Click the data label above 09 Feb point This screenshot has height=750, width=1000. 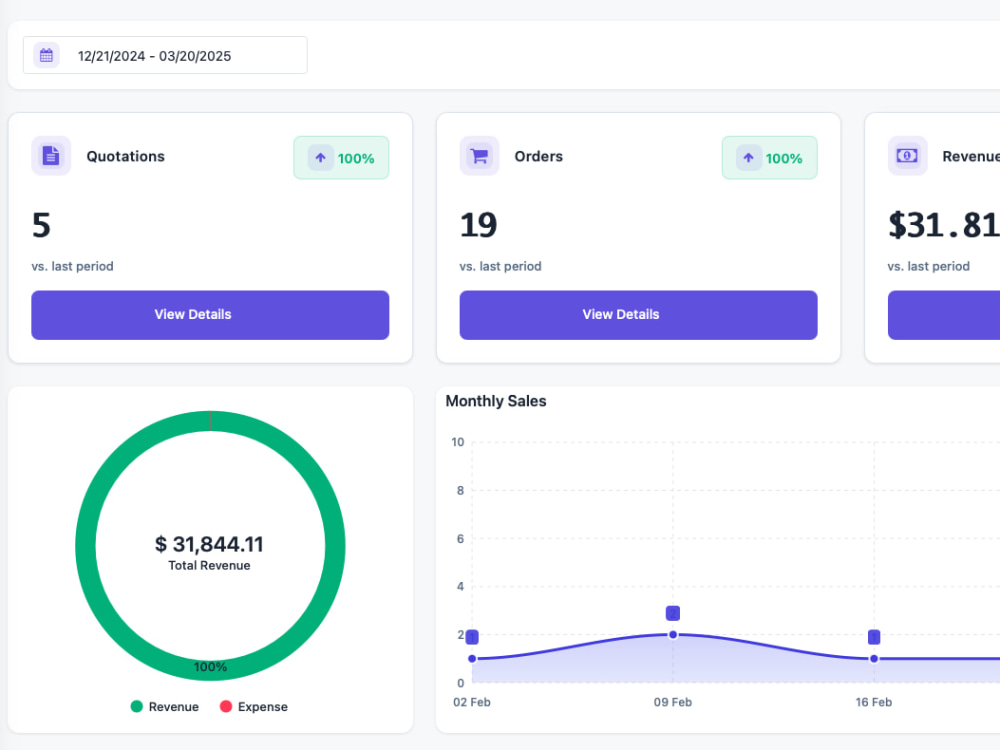(673, 613)
